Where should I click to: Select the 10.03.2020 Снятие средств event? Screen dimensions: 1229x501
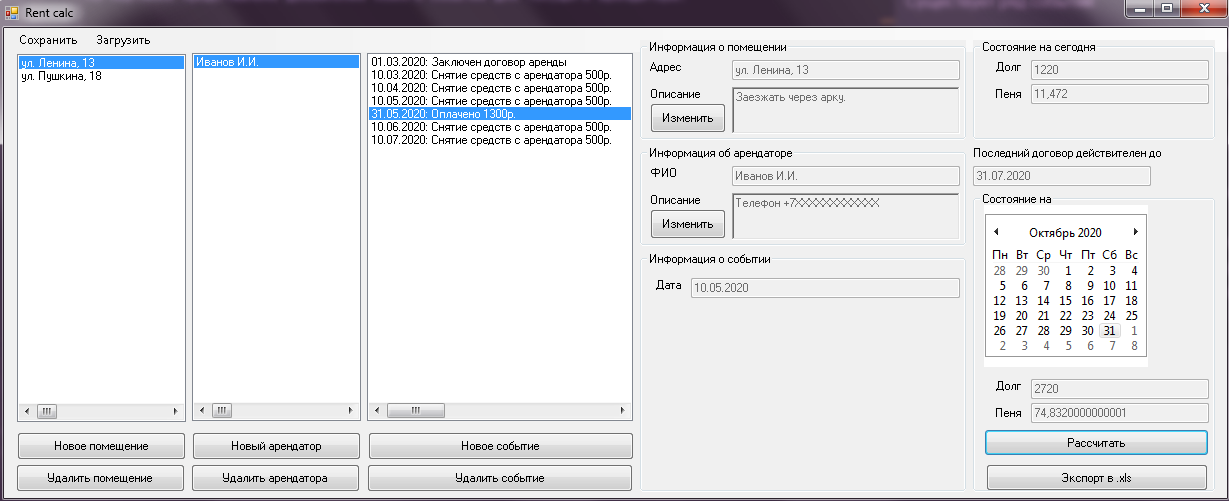(500, 75)
